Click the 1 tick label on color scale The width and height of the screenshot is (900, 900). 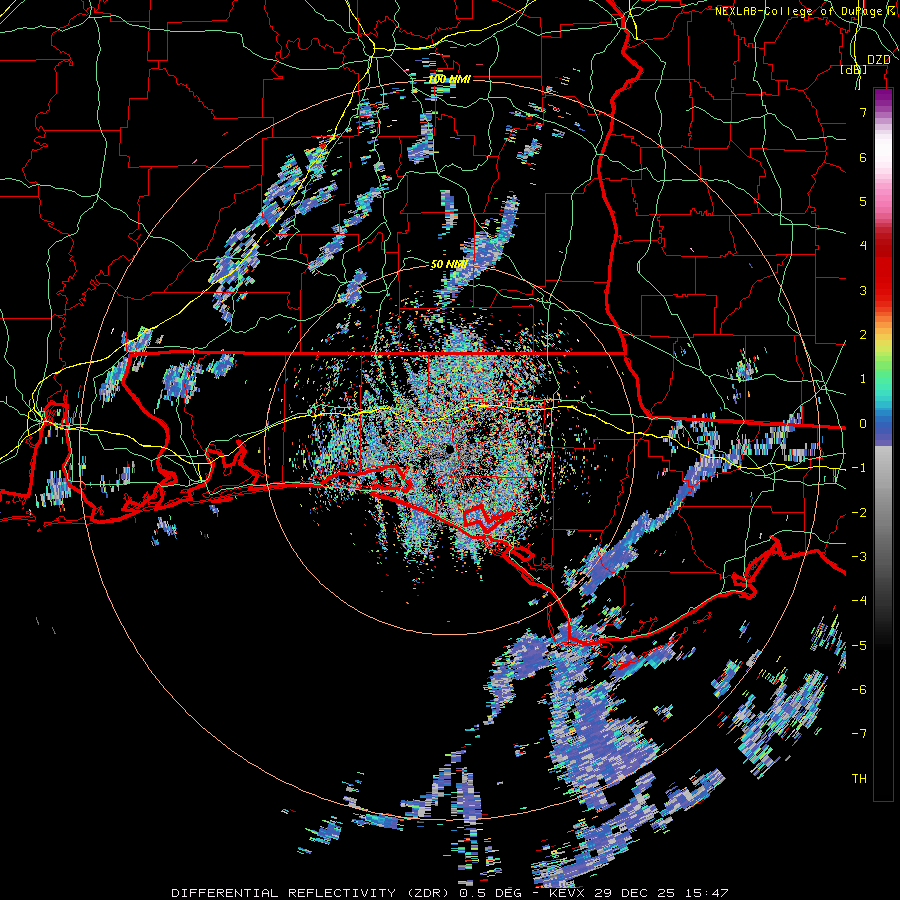pos(863,379)
